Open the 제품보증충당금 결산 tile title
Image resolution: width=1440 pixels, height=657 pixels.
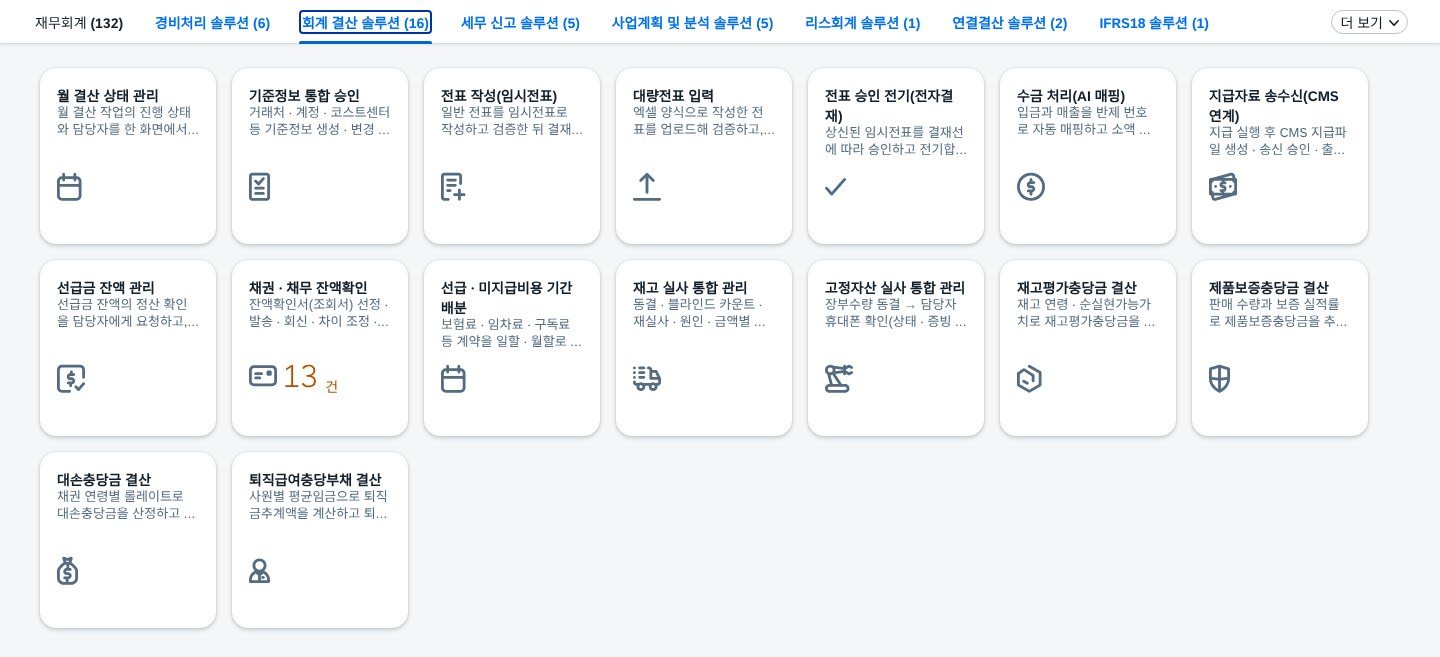tap(1269, 288)
